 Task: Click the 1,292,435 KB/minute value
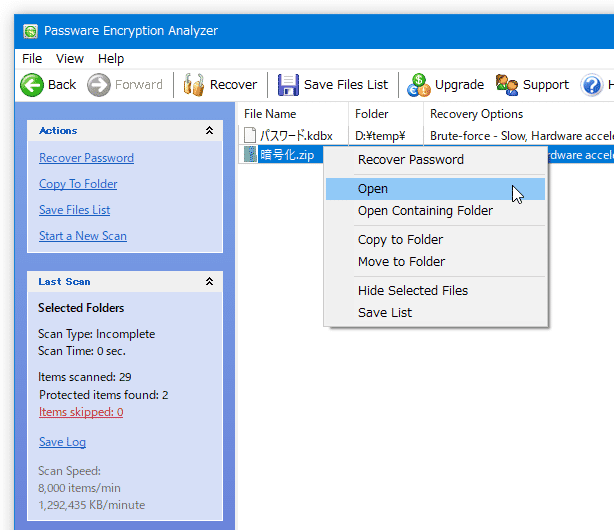coord(92,505)
